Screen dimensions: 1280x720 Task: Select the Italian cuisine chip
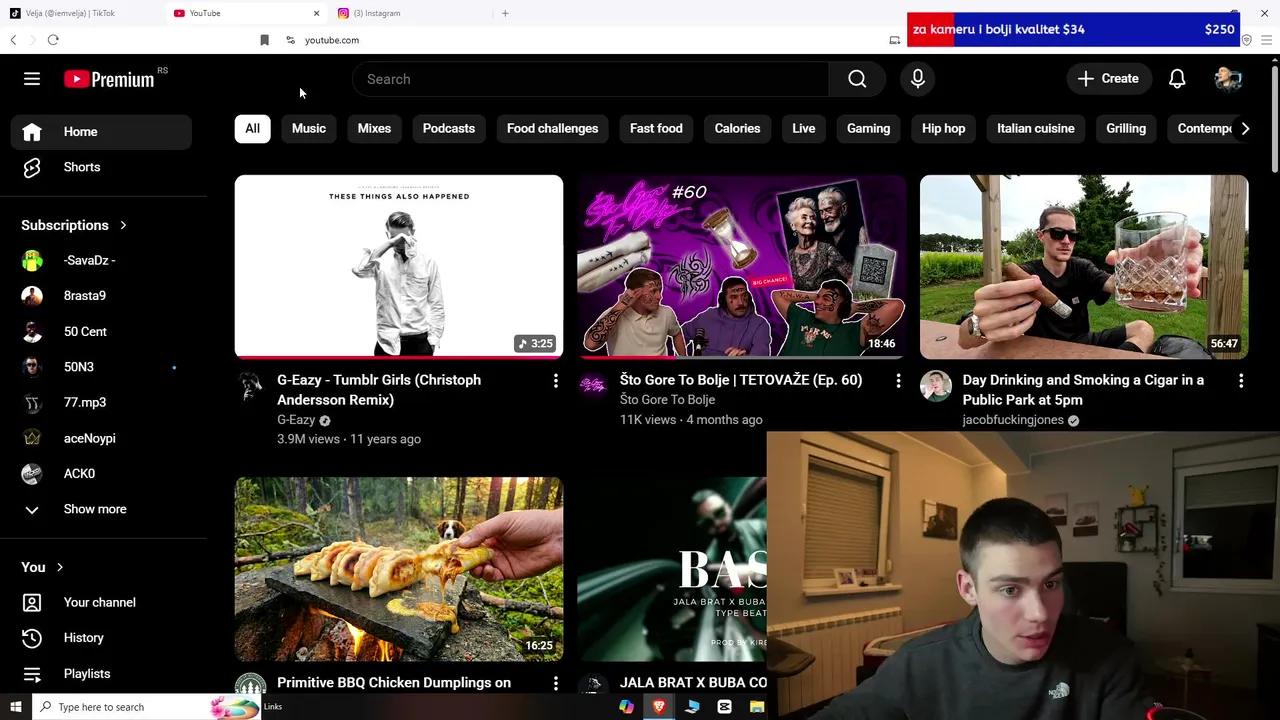click(x=1035, y=128)
